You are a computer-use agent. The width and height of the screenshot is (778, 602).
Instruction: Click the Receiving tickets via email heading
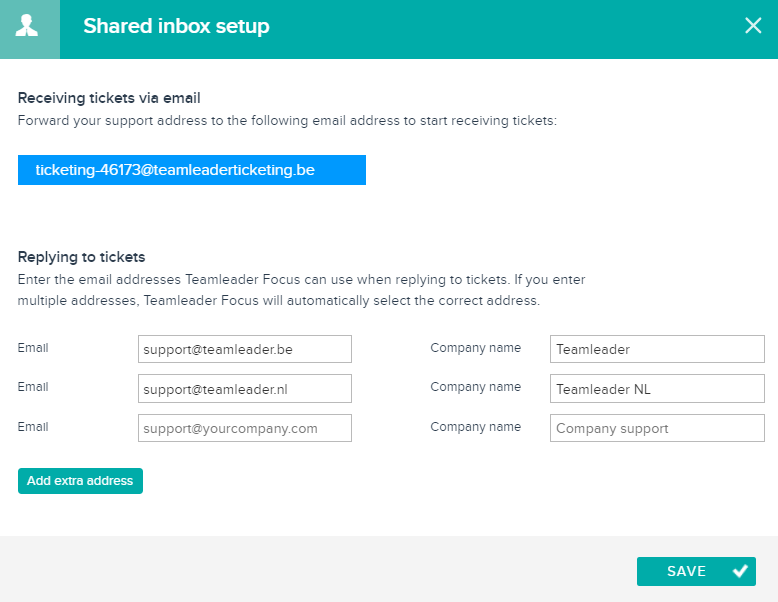point(109,98)
